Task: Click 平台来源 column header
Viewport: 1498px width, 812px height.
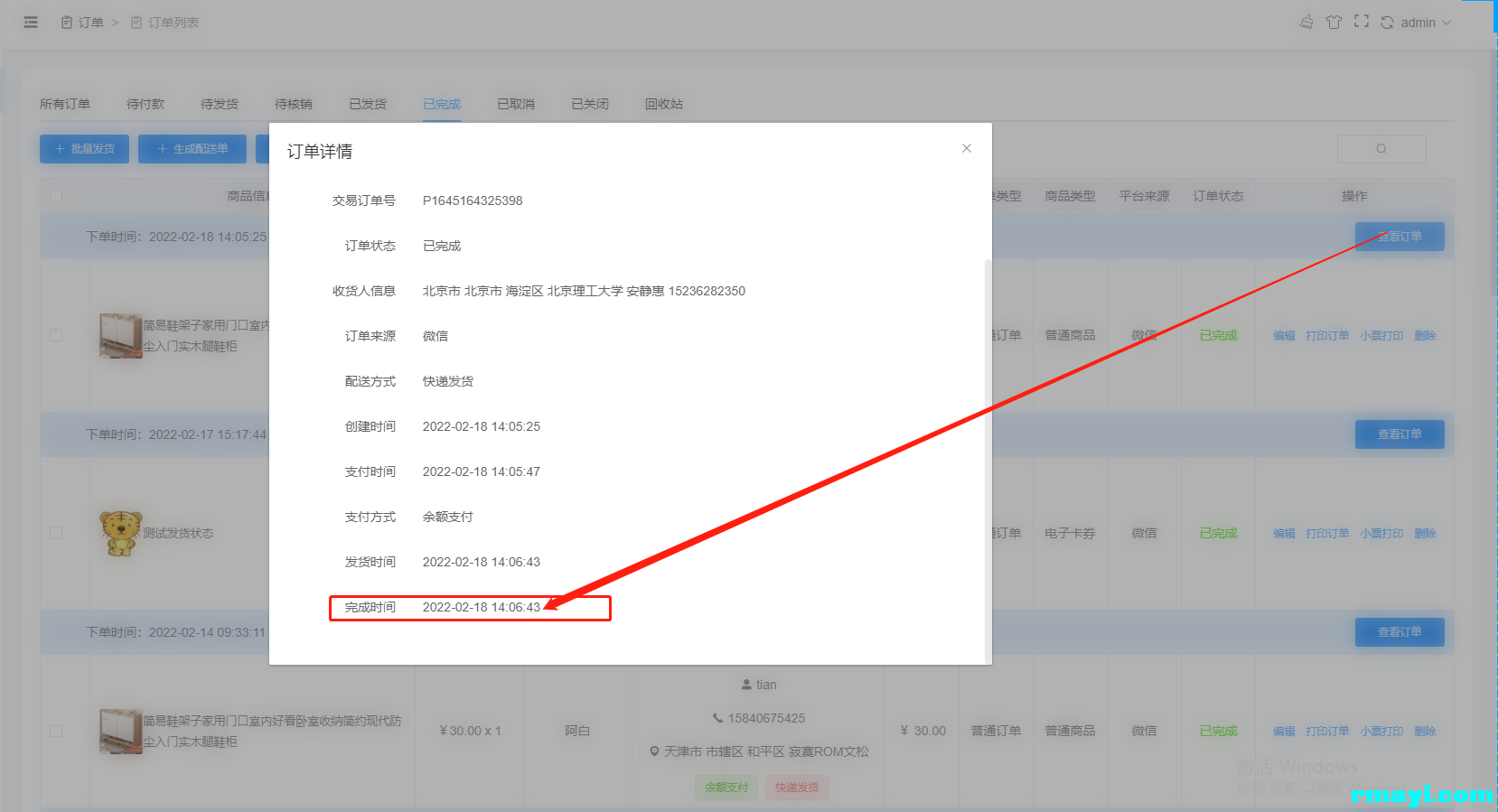Action: coord(1144,196)
